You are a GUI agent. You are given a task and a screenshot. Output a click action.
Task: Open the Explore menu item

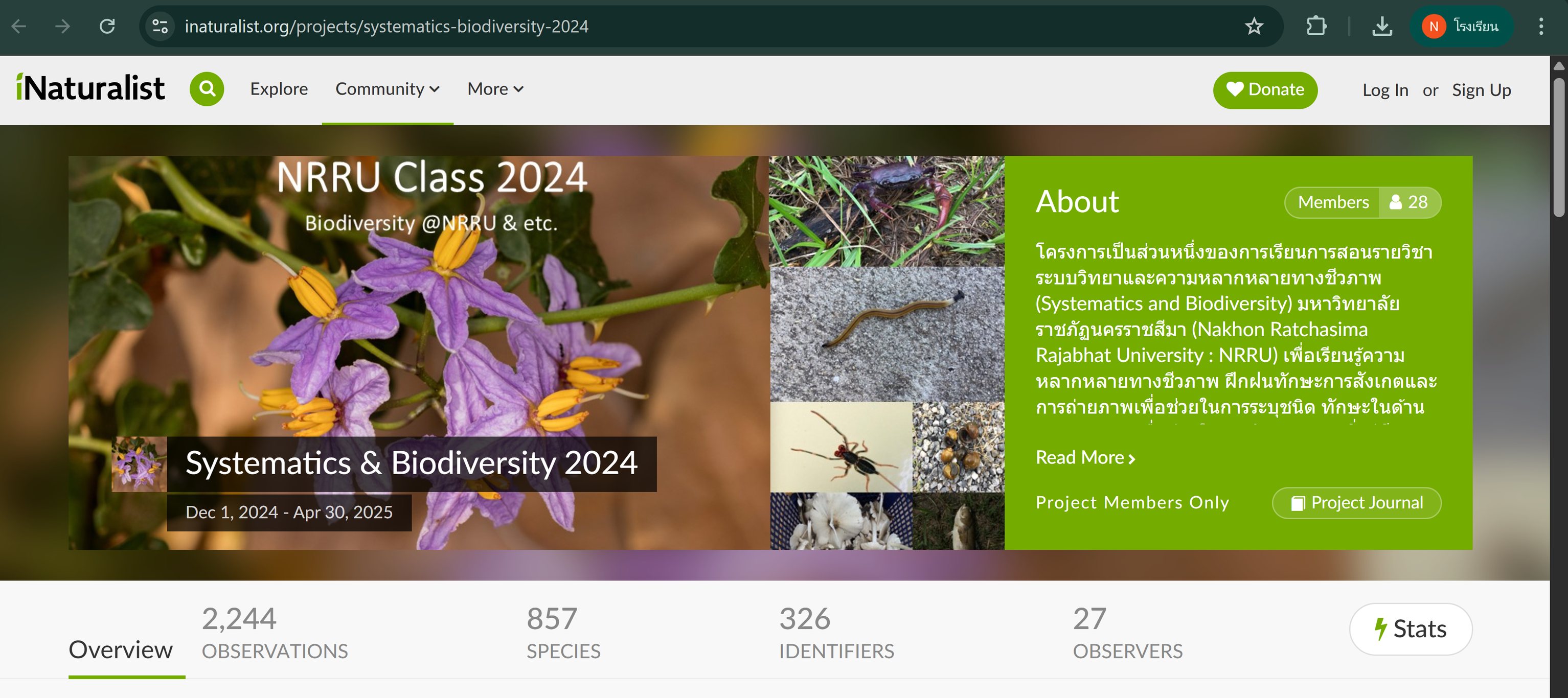(x=279, y=89)
